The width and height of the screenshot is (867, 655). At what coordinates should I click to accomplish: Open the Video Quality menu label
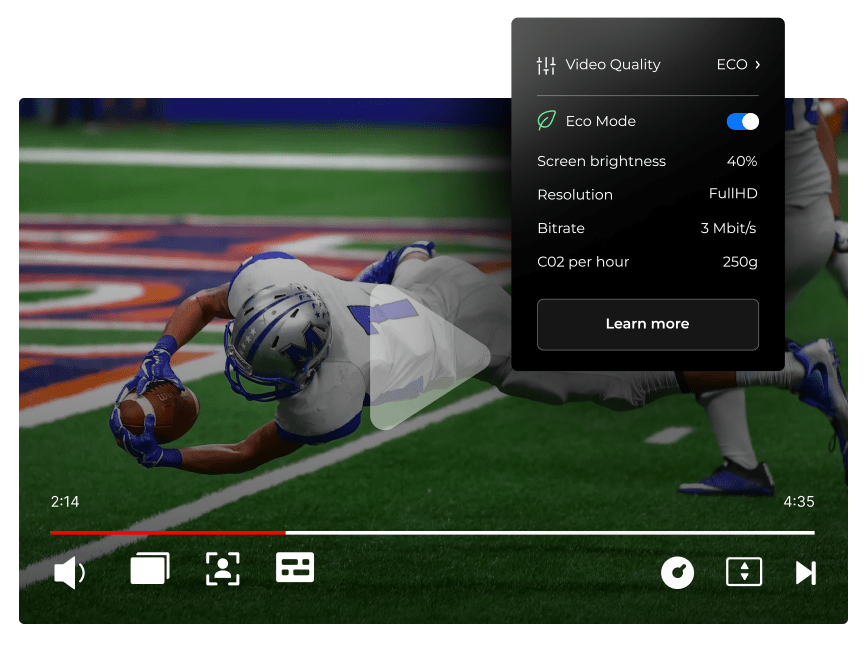[612, 65]
